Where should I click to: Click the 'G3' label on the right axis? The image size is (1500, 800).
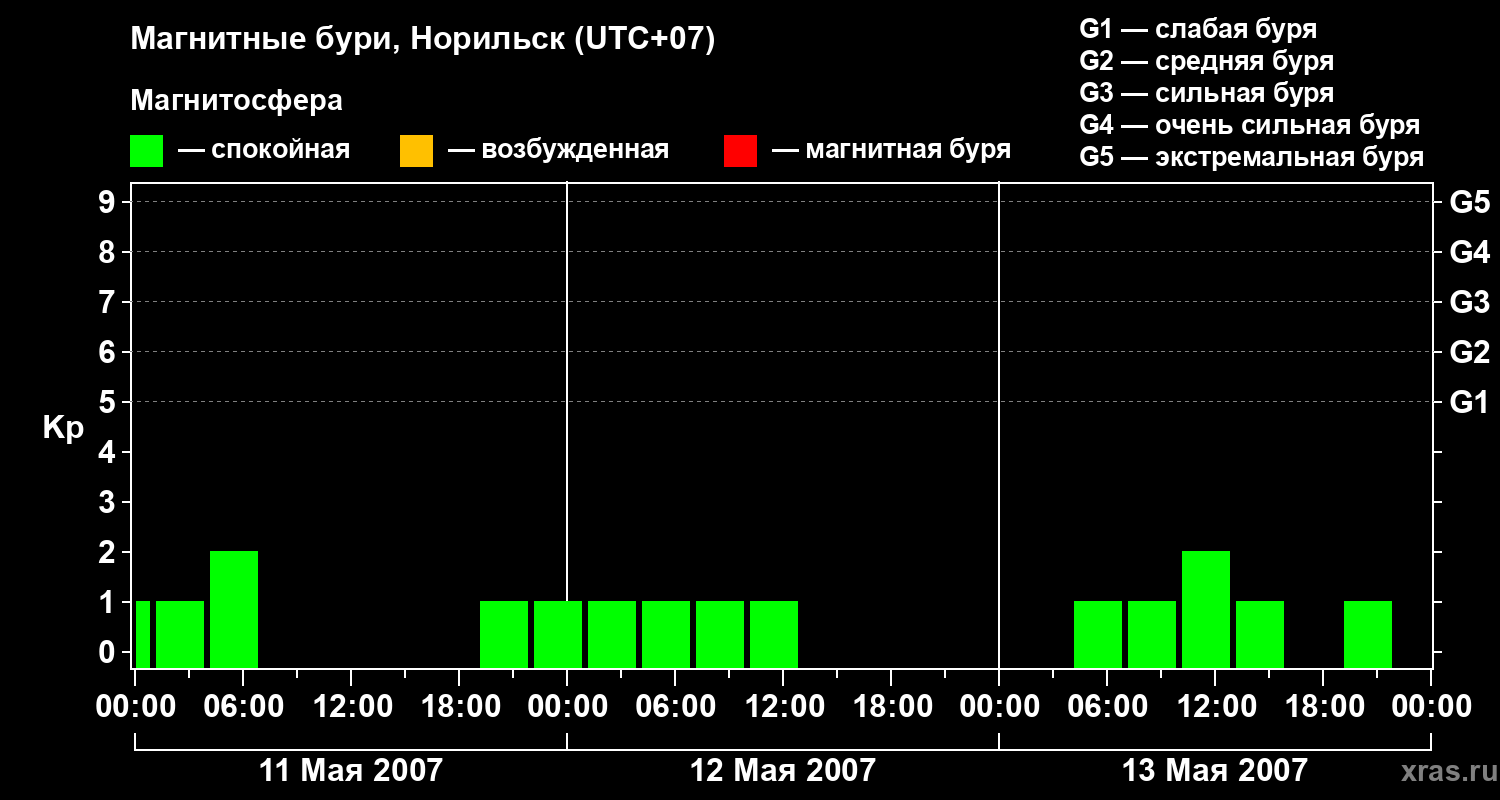tap(1469, 302)
